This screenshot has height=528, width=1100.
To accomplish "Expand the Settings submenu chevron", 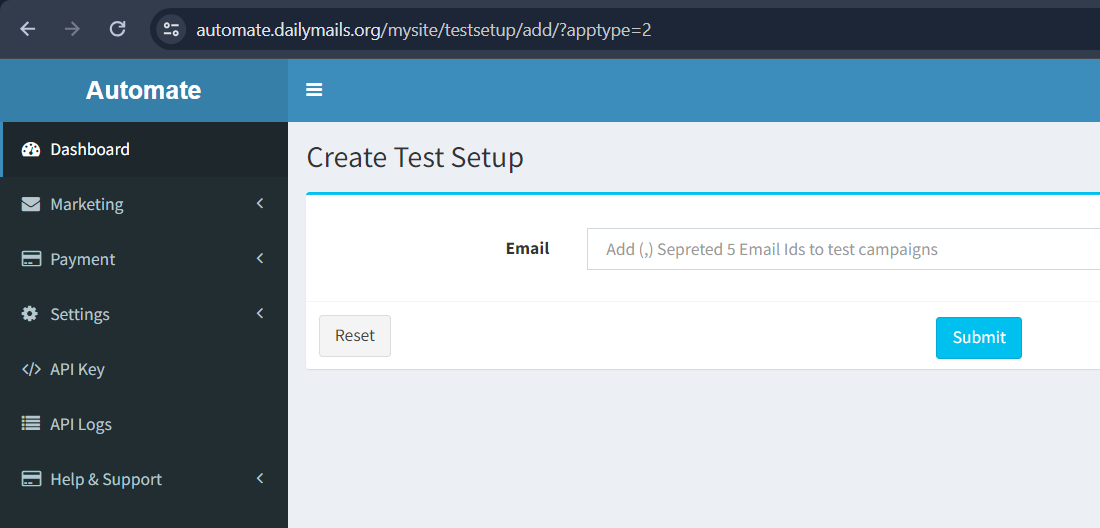I will click(x=260, y=314).
